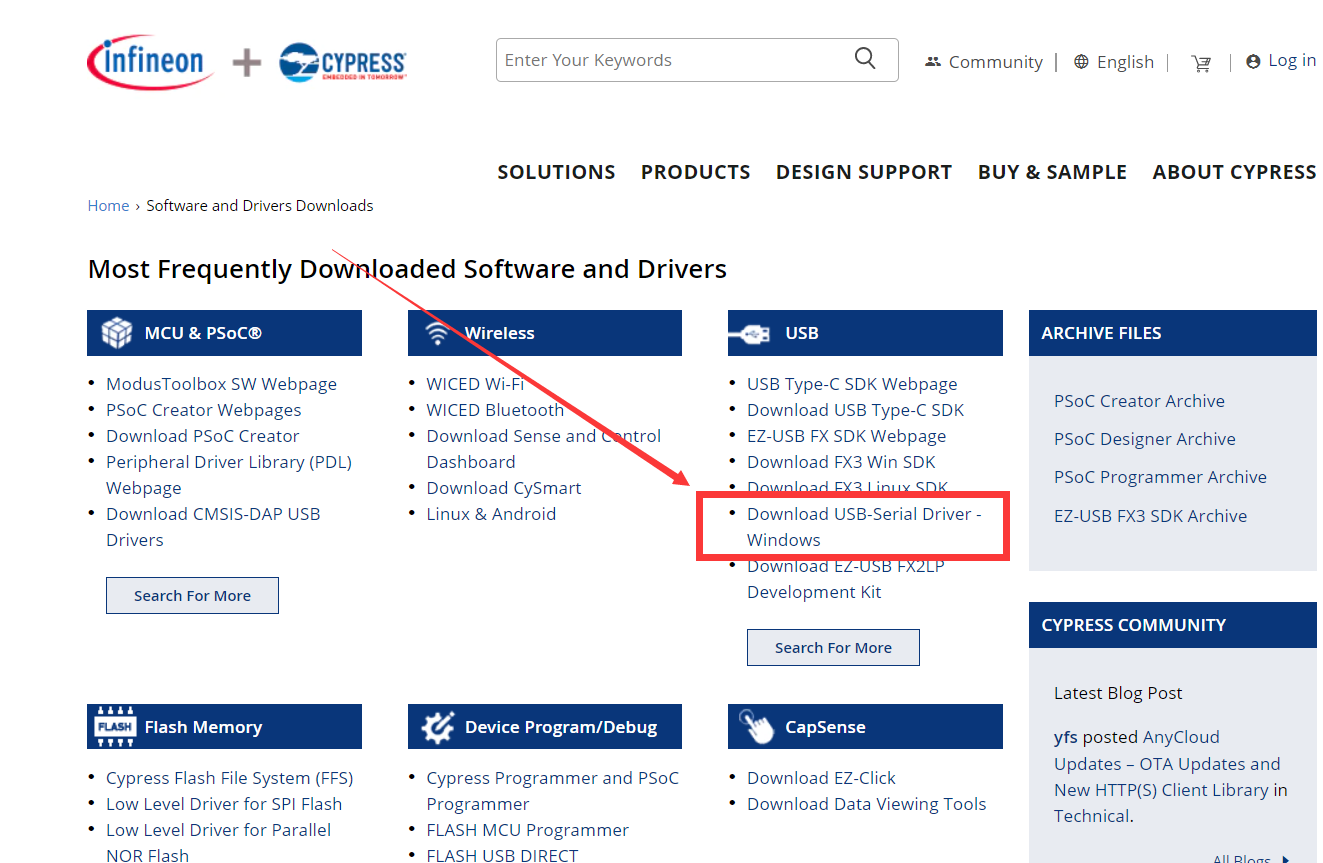
Task: Click Download EZ-Click link
Action: point(821,778)
